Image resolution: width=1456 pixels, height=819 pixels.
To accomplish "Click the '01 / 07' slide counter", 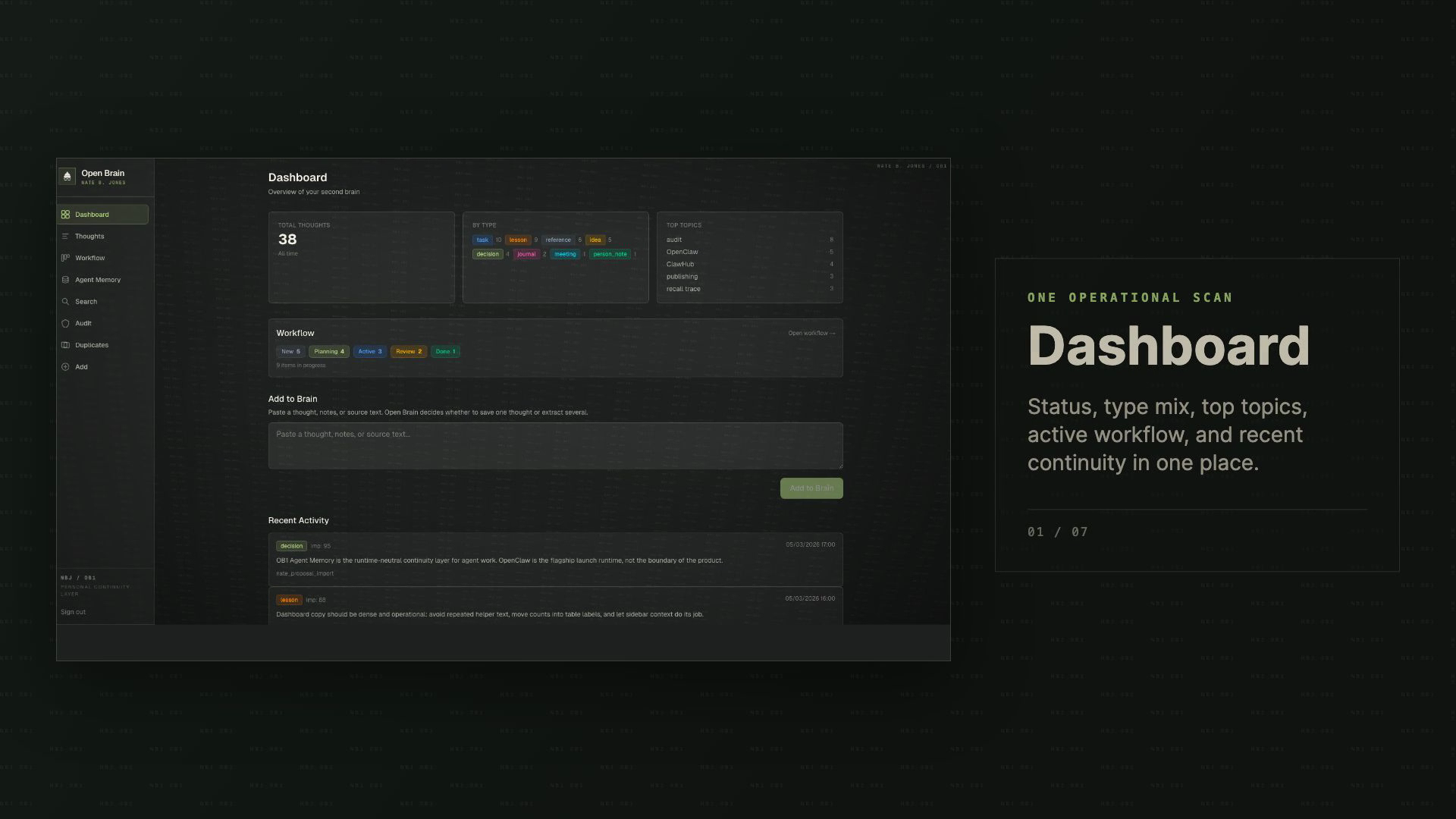I will click(1058, 532).
